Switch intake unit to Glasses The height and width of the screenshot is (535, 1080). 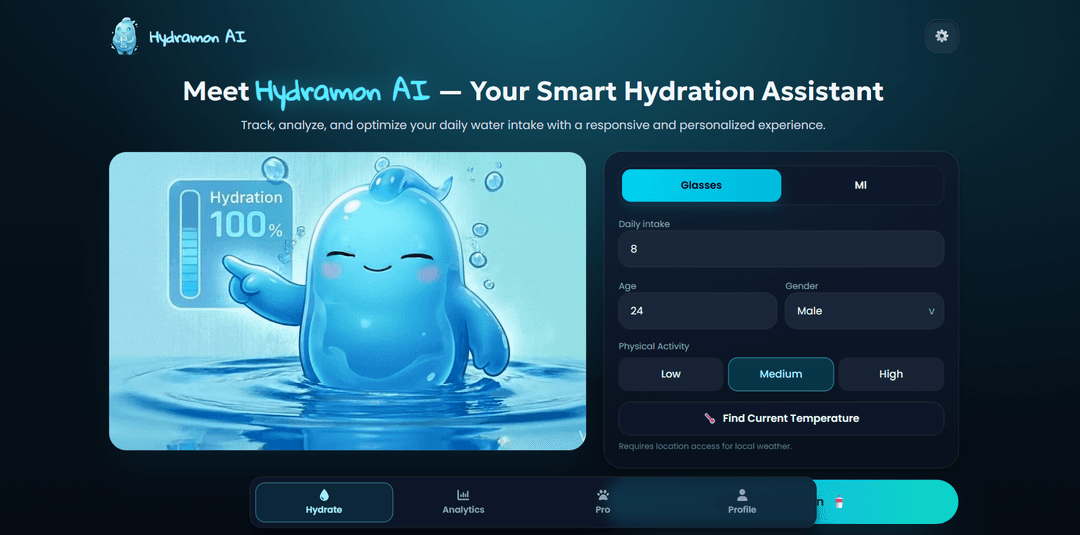tap(701, 185)
